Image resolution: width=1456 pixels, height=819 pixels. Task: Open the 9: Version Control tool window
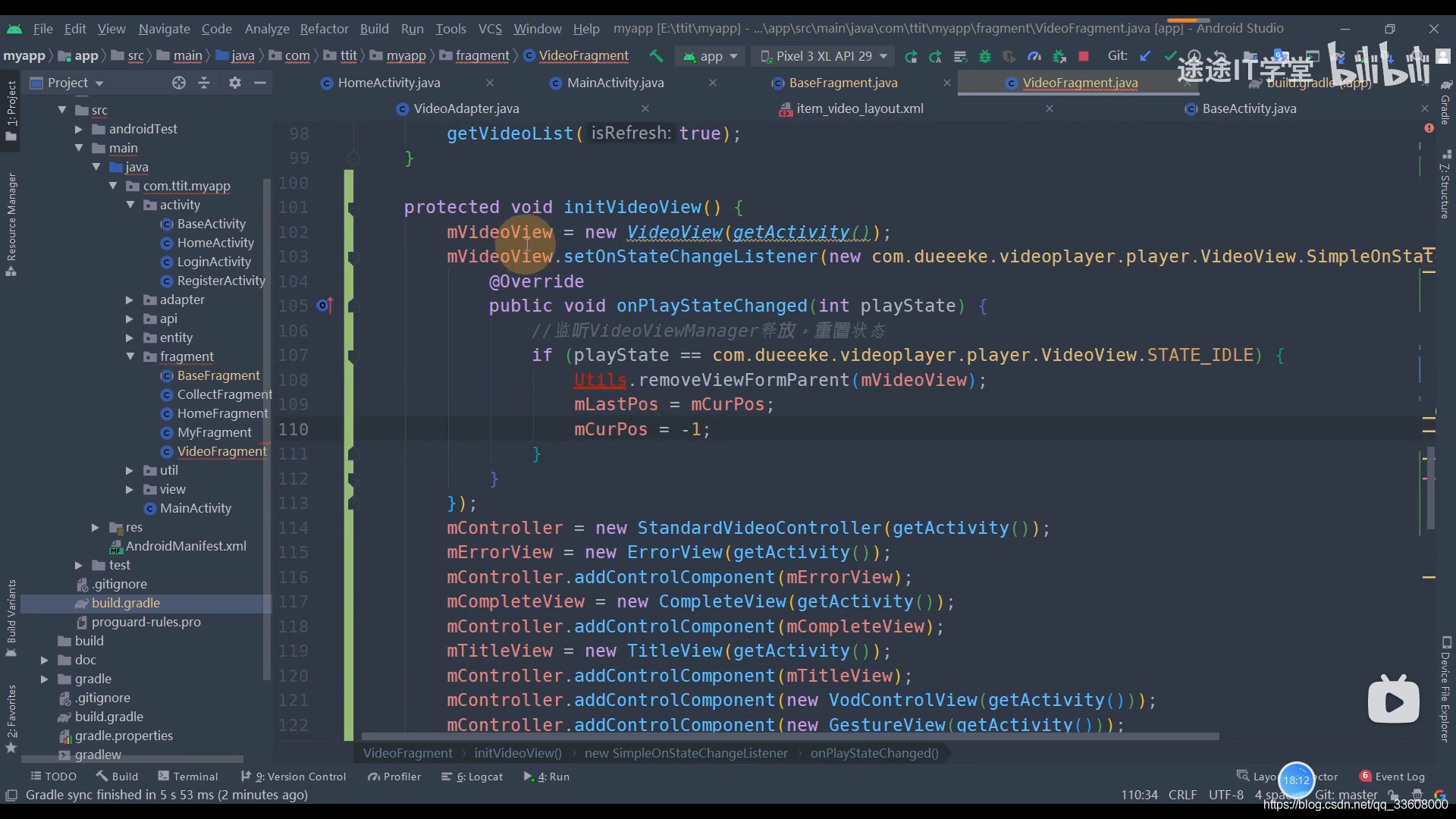(293, 776)
